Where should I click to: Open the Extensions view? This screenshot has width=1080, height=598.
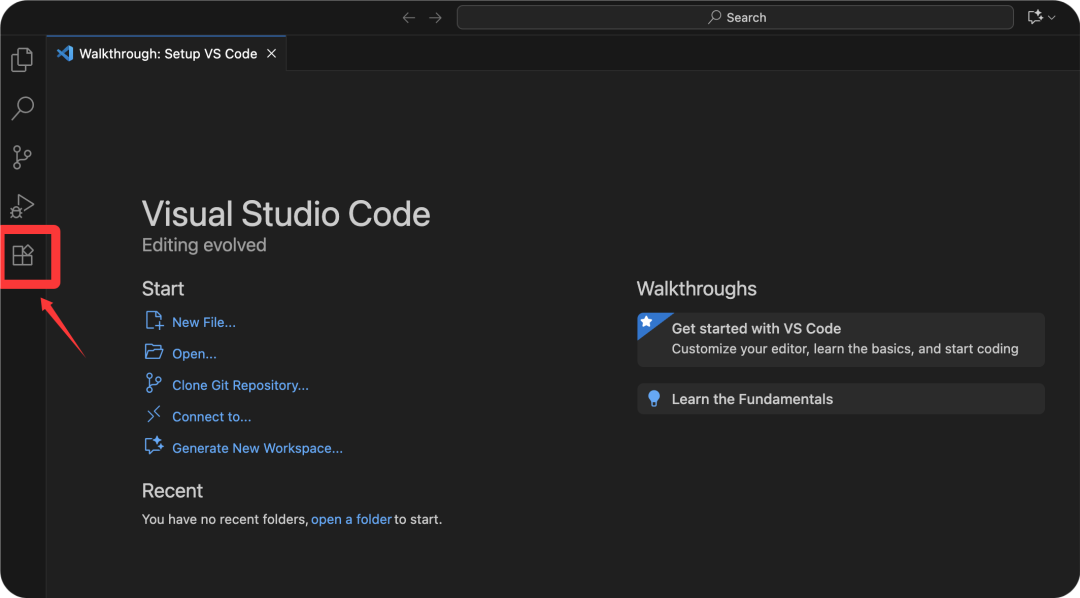point(23,256)
